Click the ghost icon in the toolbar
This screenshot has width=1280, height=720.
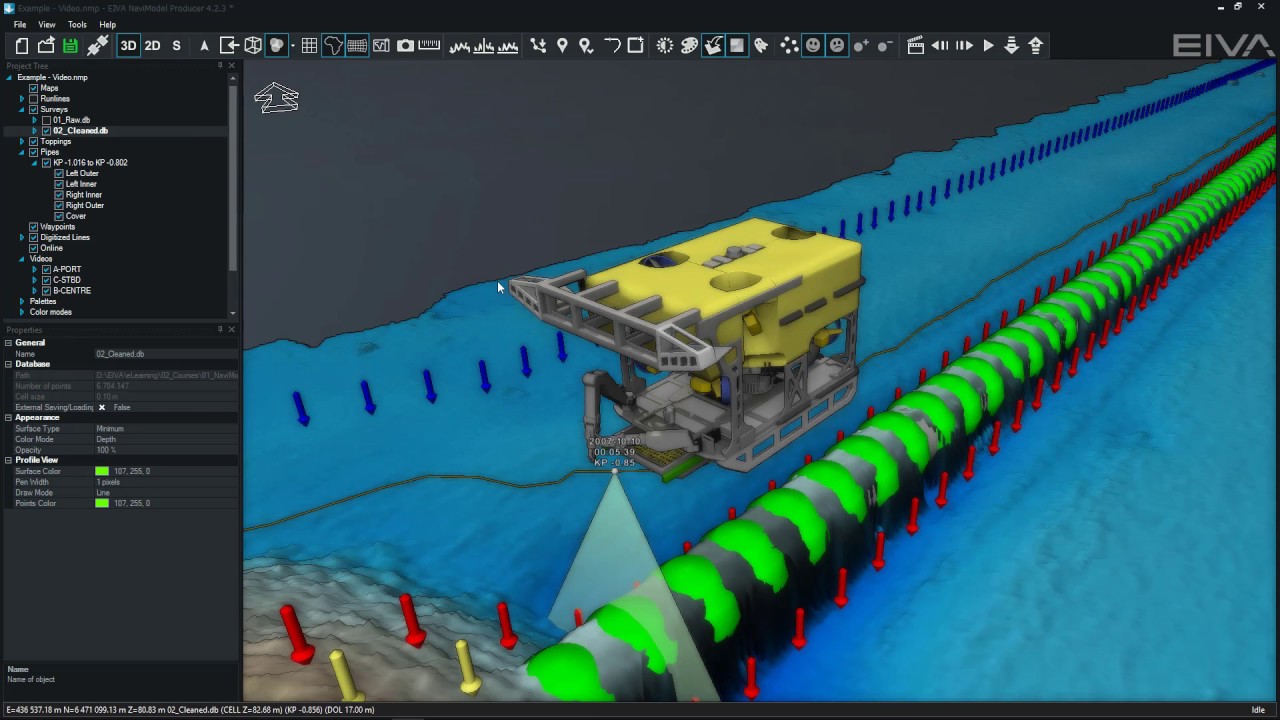(x=761, y=45)
